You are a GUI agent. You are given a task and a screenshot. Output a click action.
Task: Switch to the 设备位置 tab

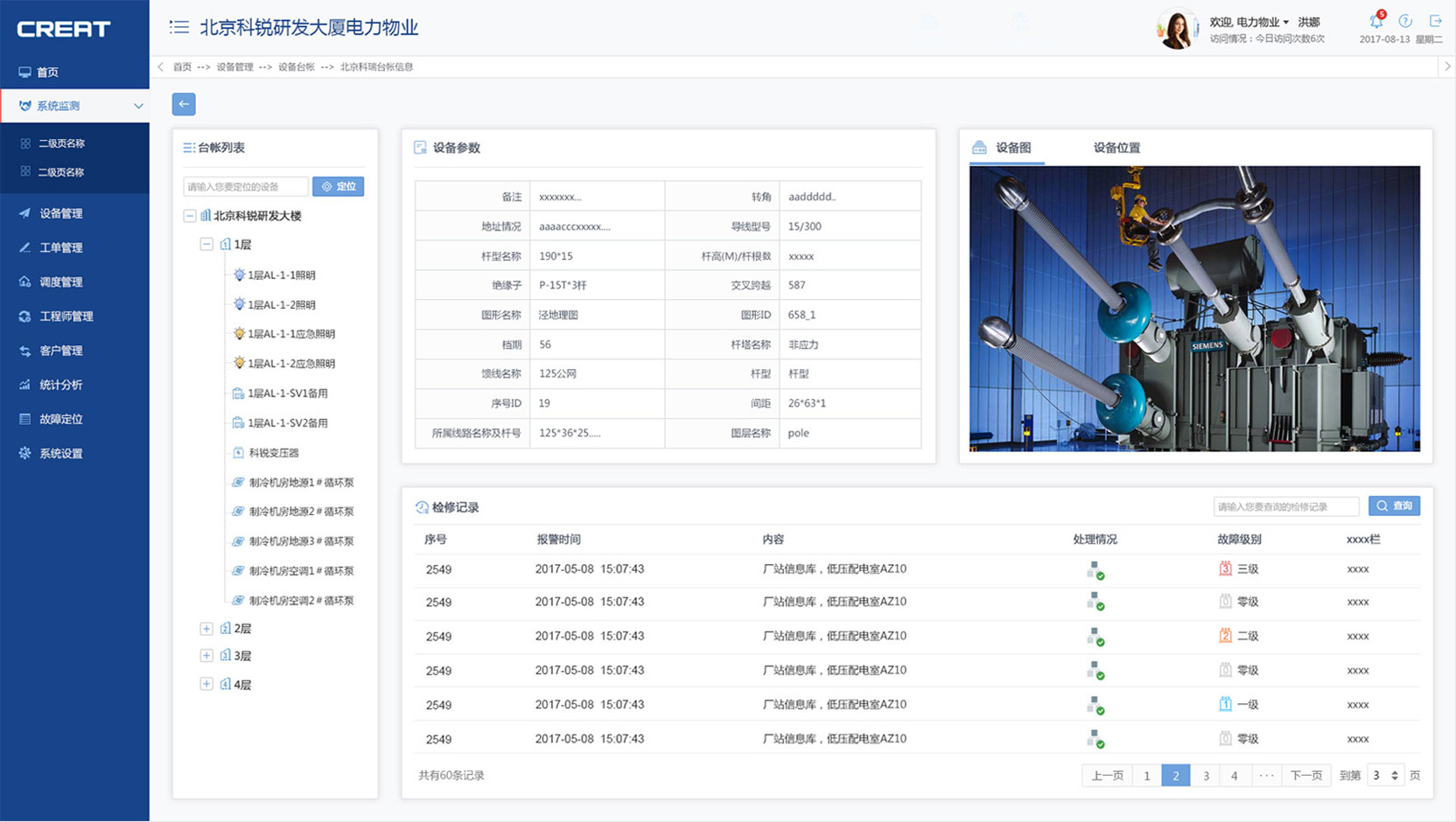[1116, 148]
